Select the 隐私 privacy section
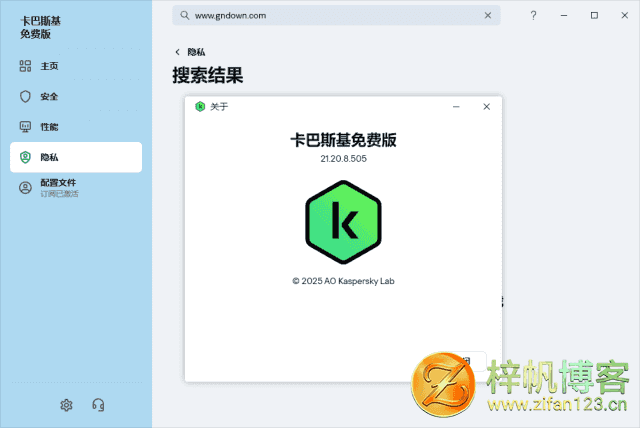Image resolution: width=640 pixels, height=428 pixels. (x=76, y=157)
